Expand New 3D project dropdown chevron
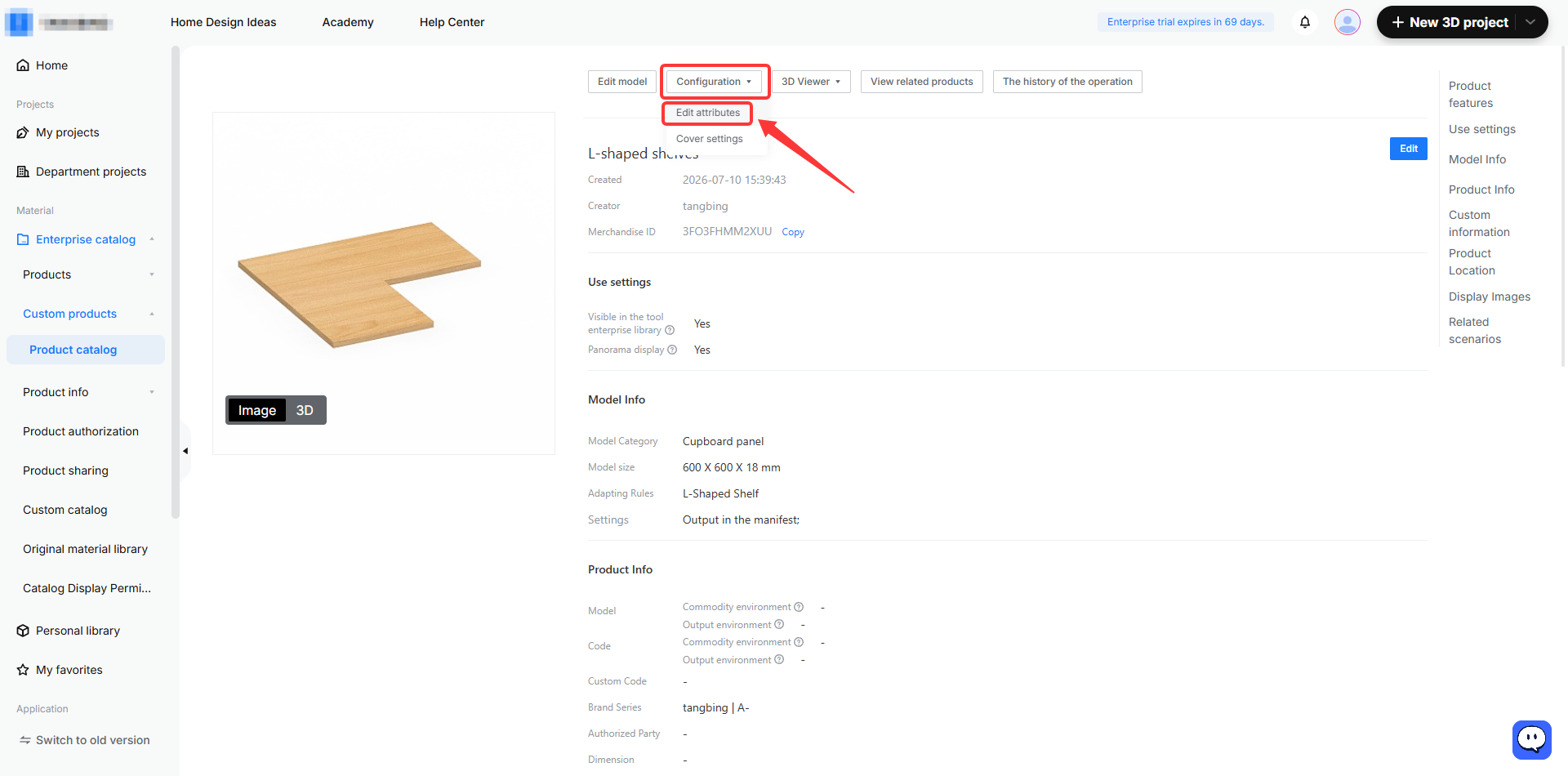The image size is (1568, 776). coord(1530,22)
